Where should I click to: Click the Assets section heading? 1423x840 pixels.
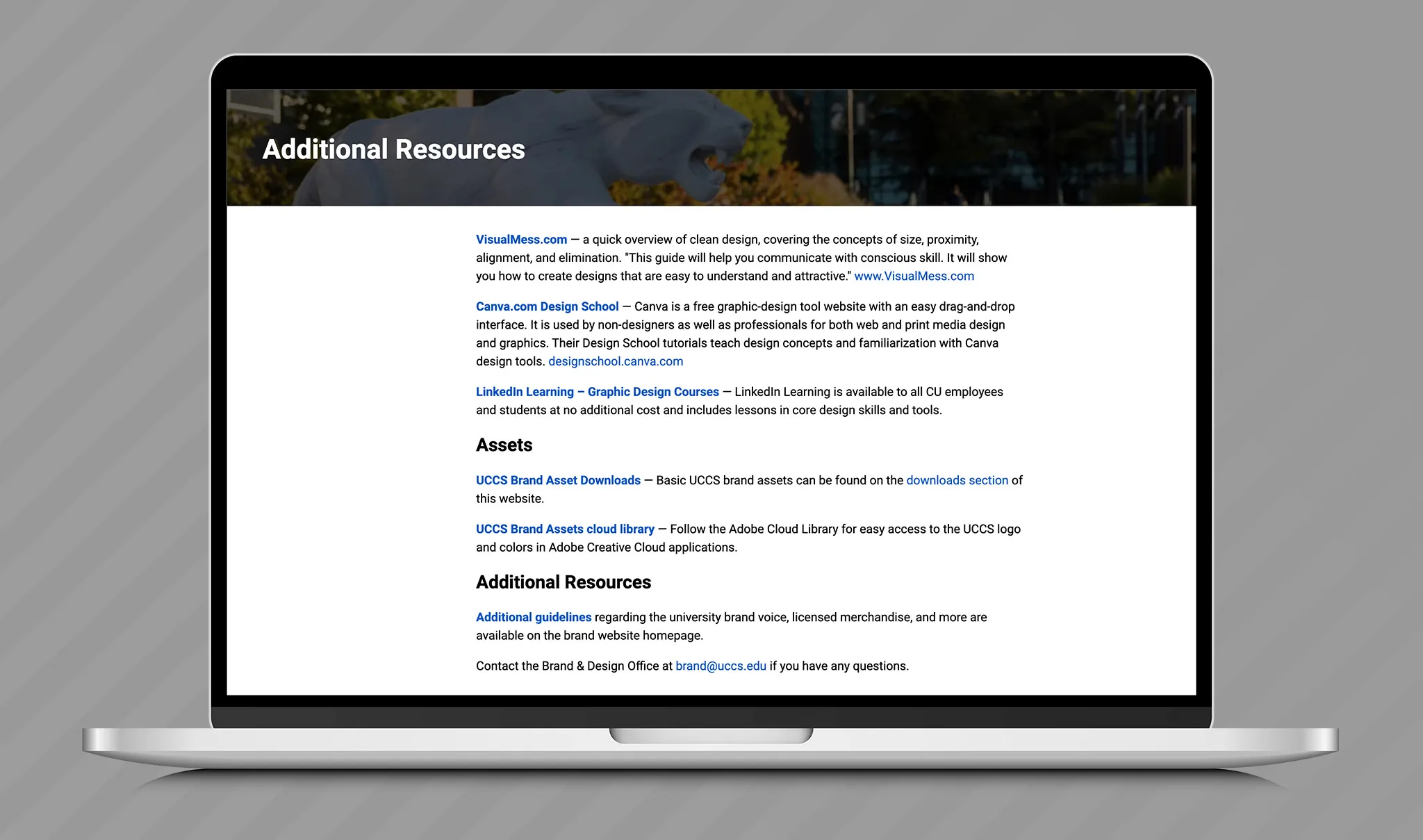[x=504, y=445]
